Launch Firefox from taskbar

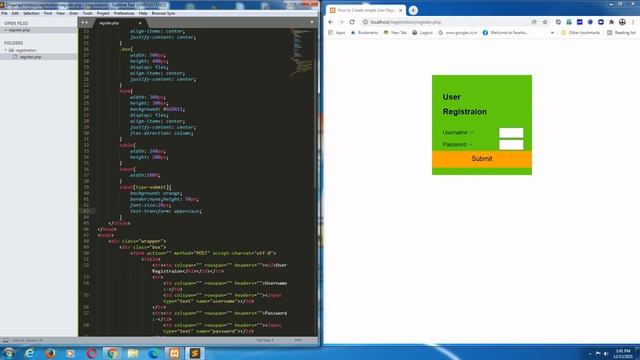(x=50, y=353)
